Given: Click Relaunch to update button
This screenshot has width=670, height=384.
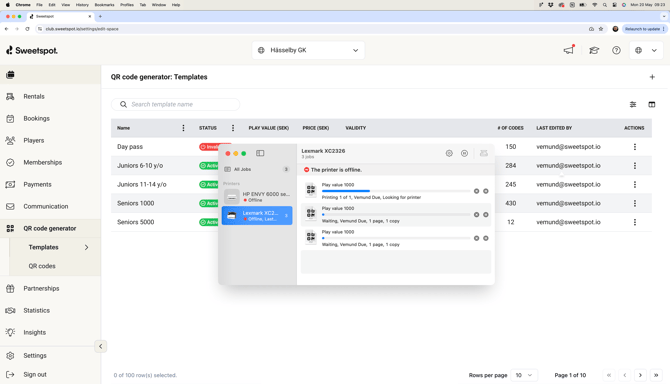Looking at the screenshot, I should 644,29.
